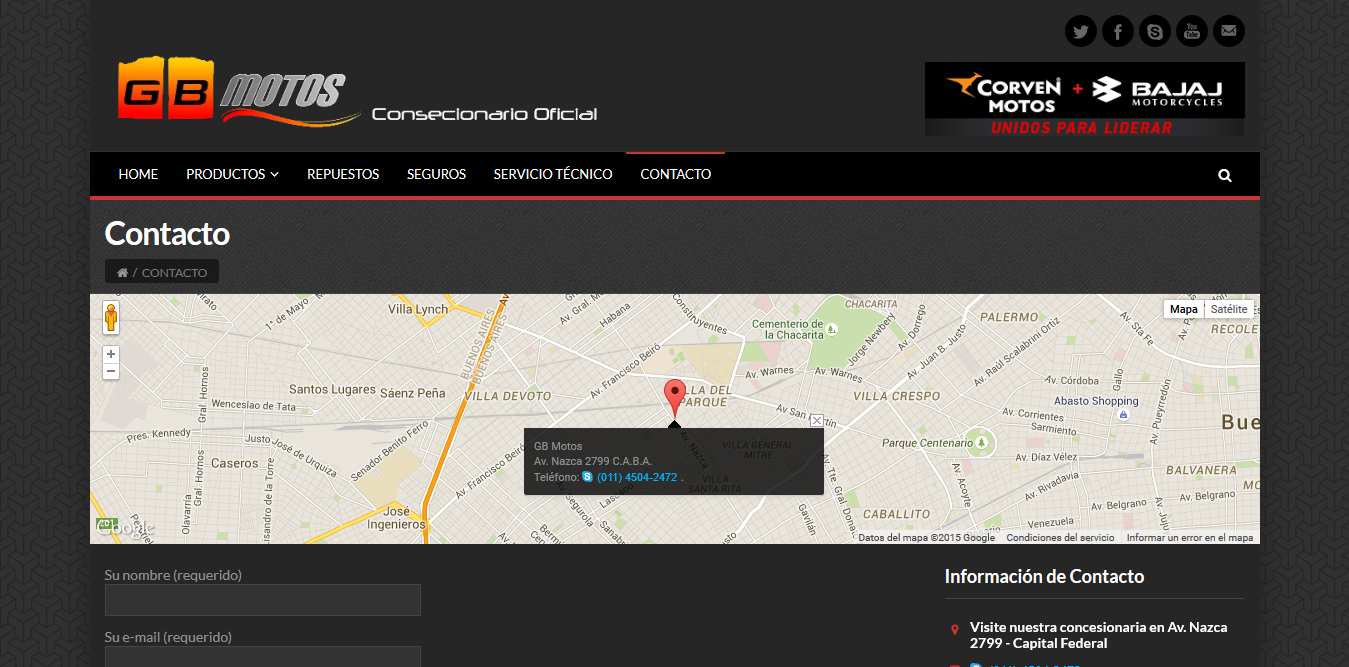The height and width of the screenshot is (667, 1349).
Task: Focus the Su nombre input field
Action: [x=263, y=600]
